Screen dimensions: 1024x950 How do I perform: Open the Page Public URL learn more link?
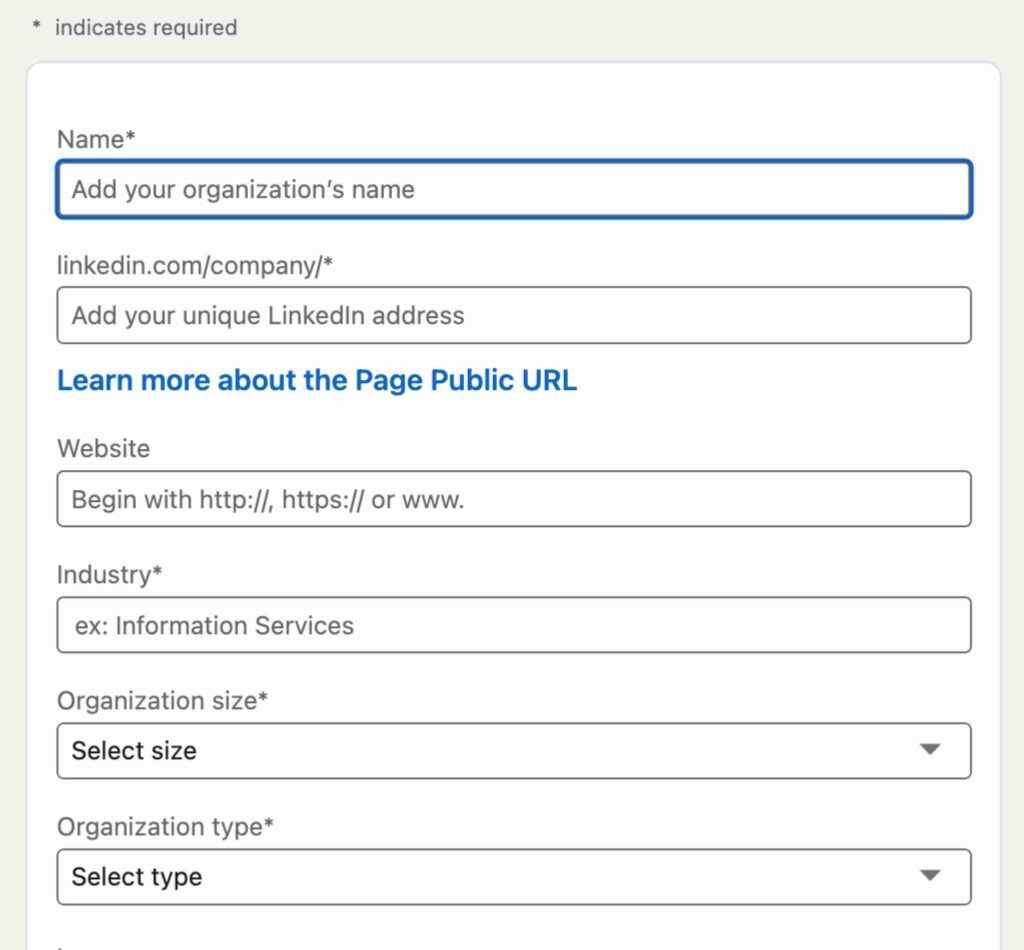(317, 380)
